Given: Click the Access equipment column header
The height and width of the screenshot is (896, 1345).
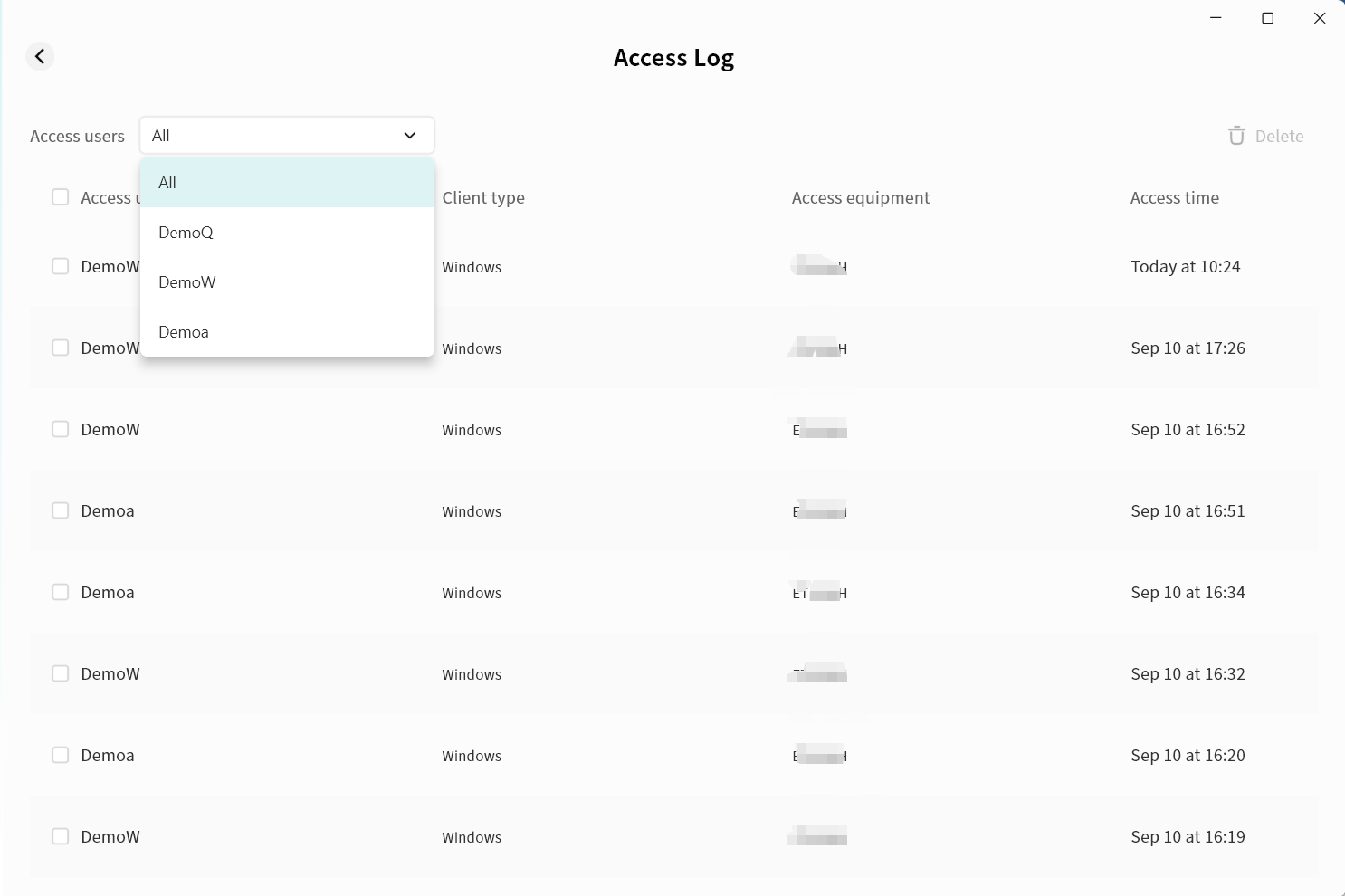Looking at the screenshot, I should click(x=860, y=198).
